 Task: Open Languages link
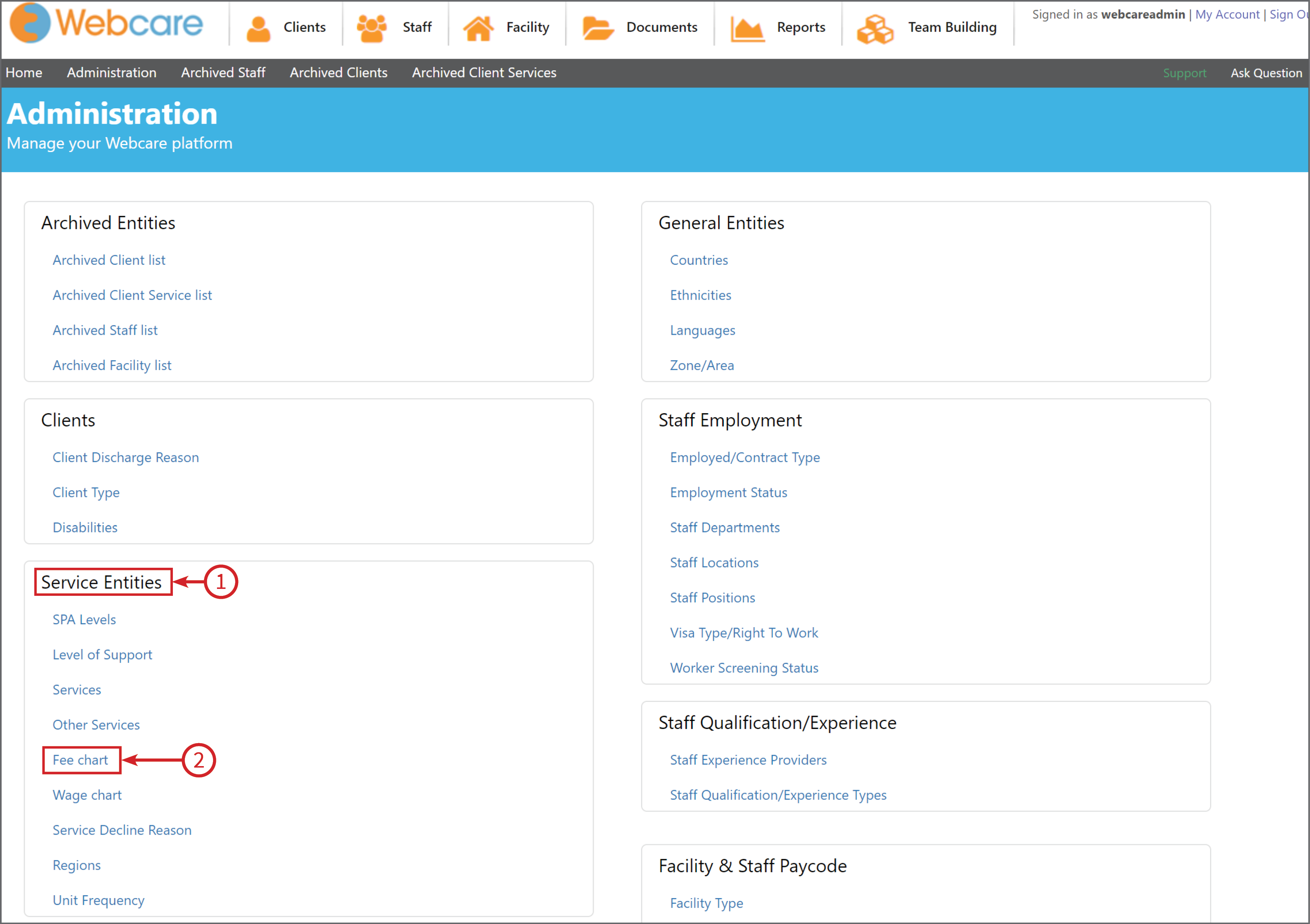(702, 330)
